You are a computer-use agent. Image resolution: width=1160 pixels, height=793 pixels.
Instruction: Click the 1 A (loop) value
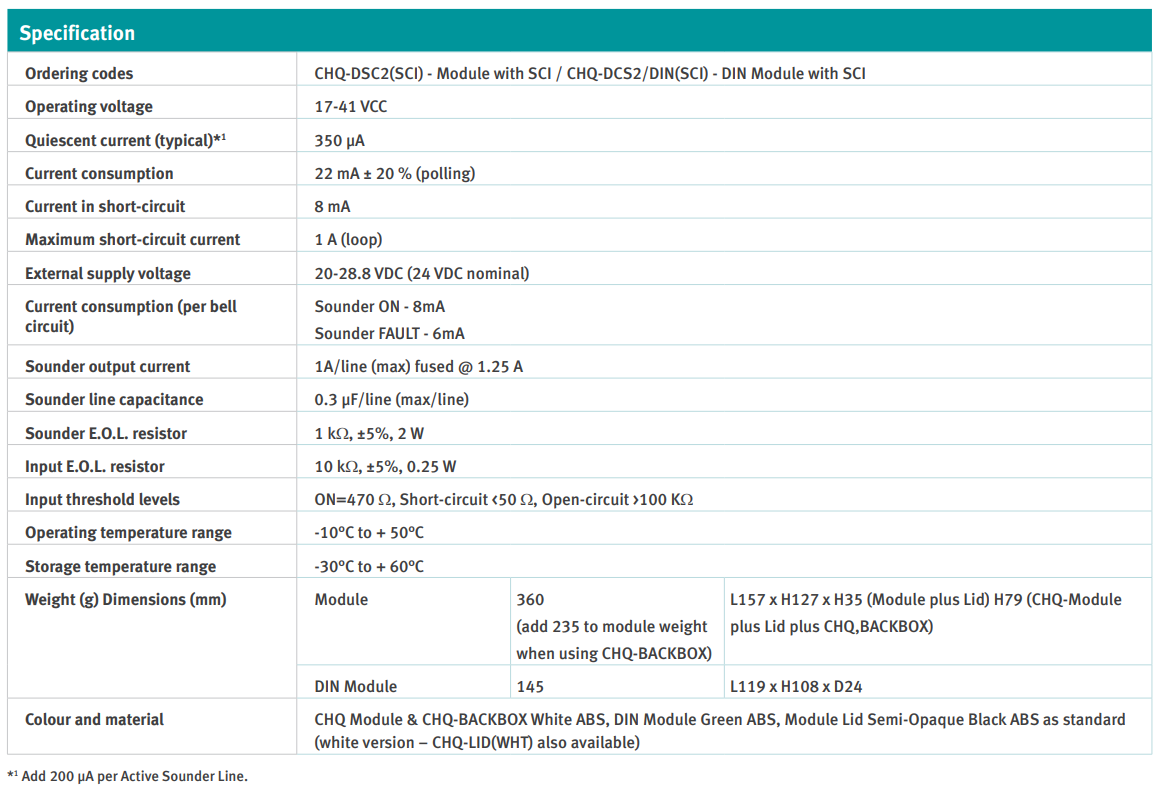point(348,239)
